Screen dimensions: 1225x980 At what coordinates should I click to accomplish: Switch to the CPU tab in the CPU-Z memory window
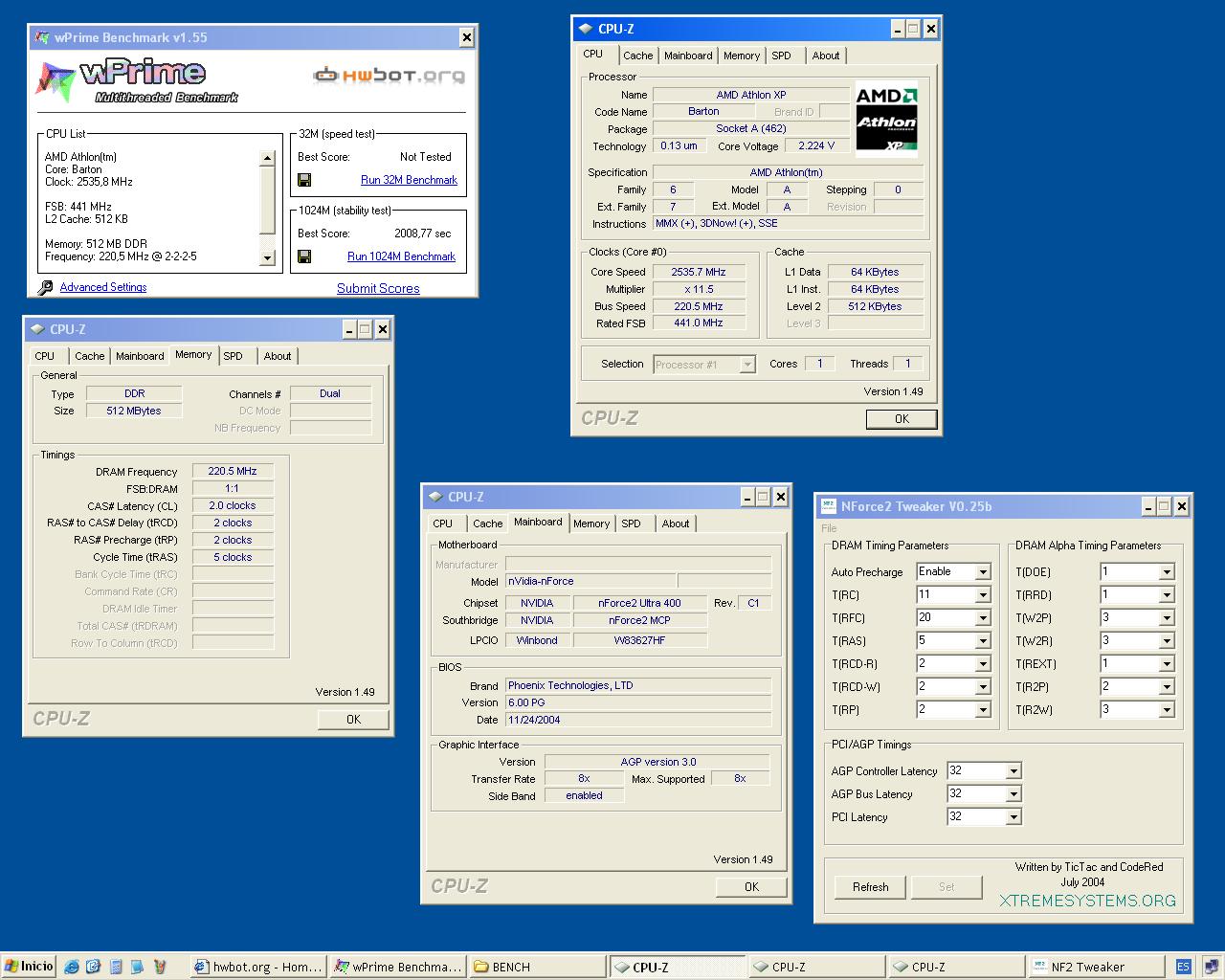coord(45,356)
